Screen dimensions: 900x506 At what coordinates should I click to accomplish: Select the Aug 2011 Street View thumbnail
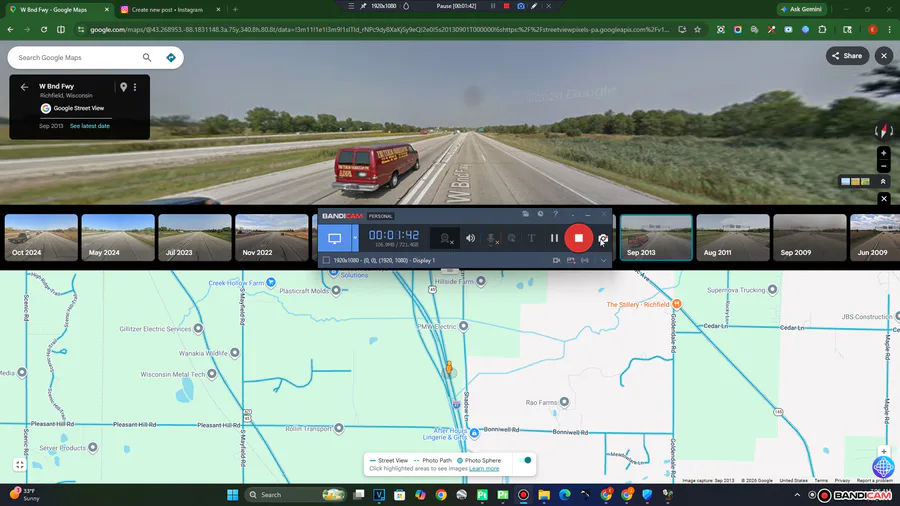click(733, 238)
